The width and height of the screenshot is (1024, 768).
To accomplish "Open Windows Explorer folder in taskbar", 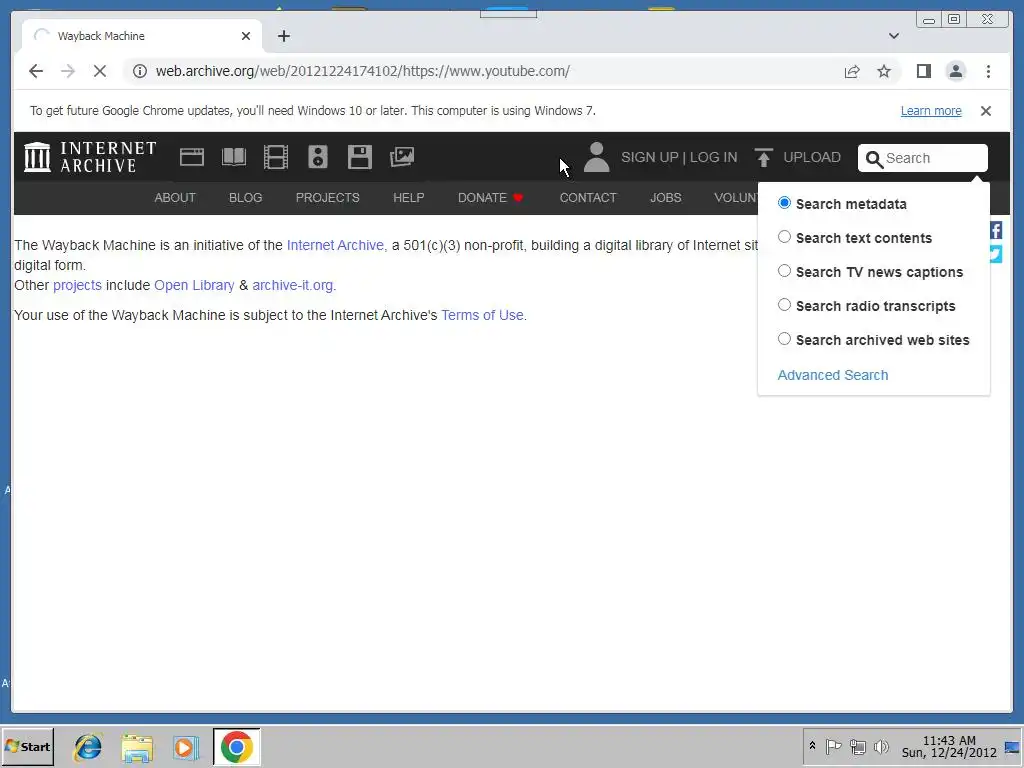I will pos(137,747).
